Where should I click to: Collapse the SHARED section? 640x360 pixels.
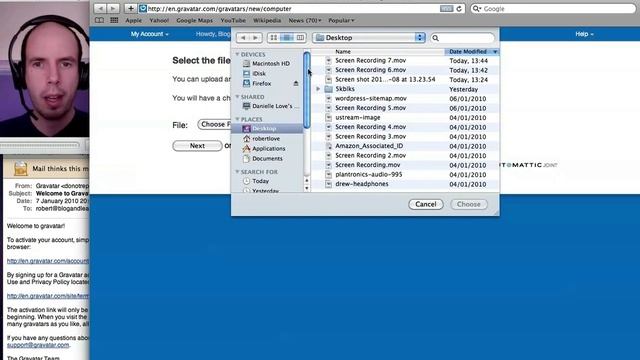pyautogui.click(x=237, y=97)
